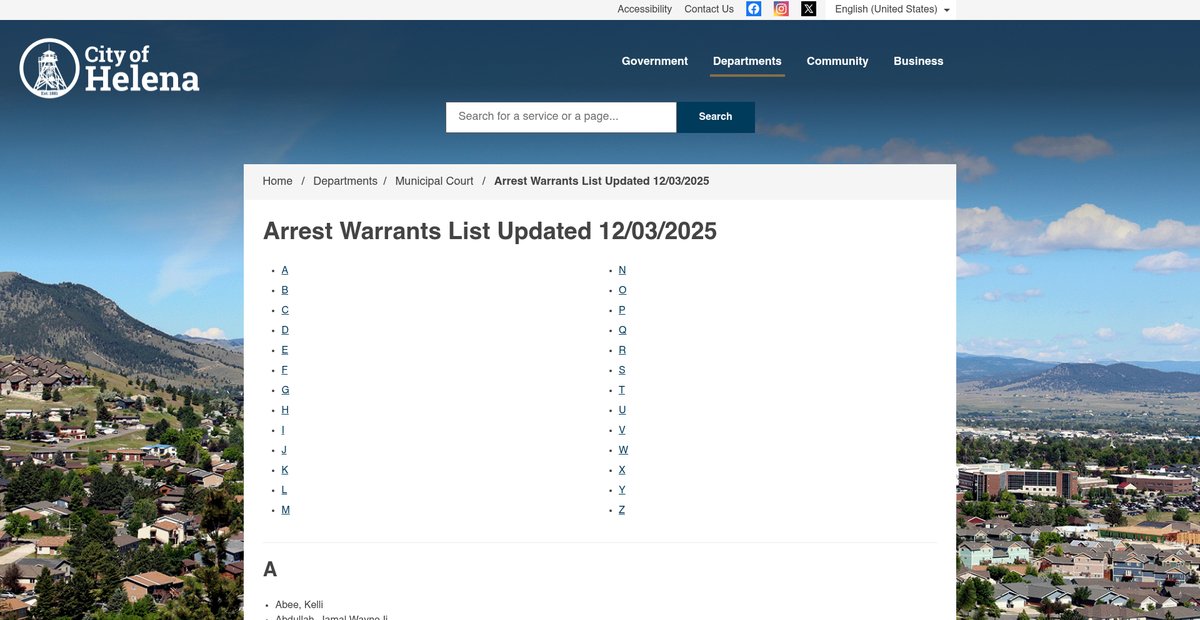Jump to letter L in the index
1200x620 pixels.
click(x=284, y=490)
